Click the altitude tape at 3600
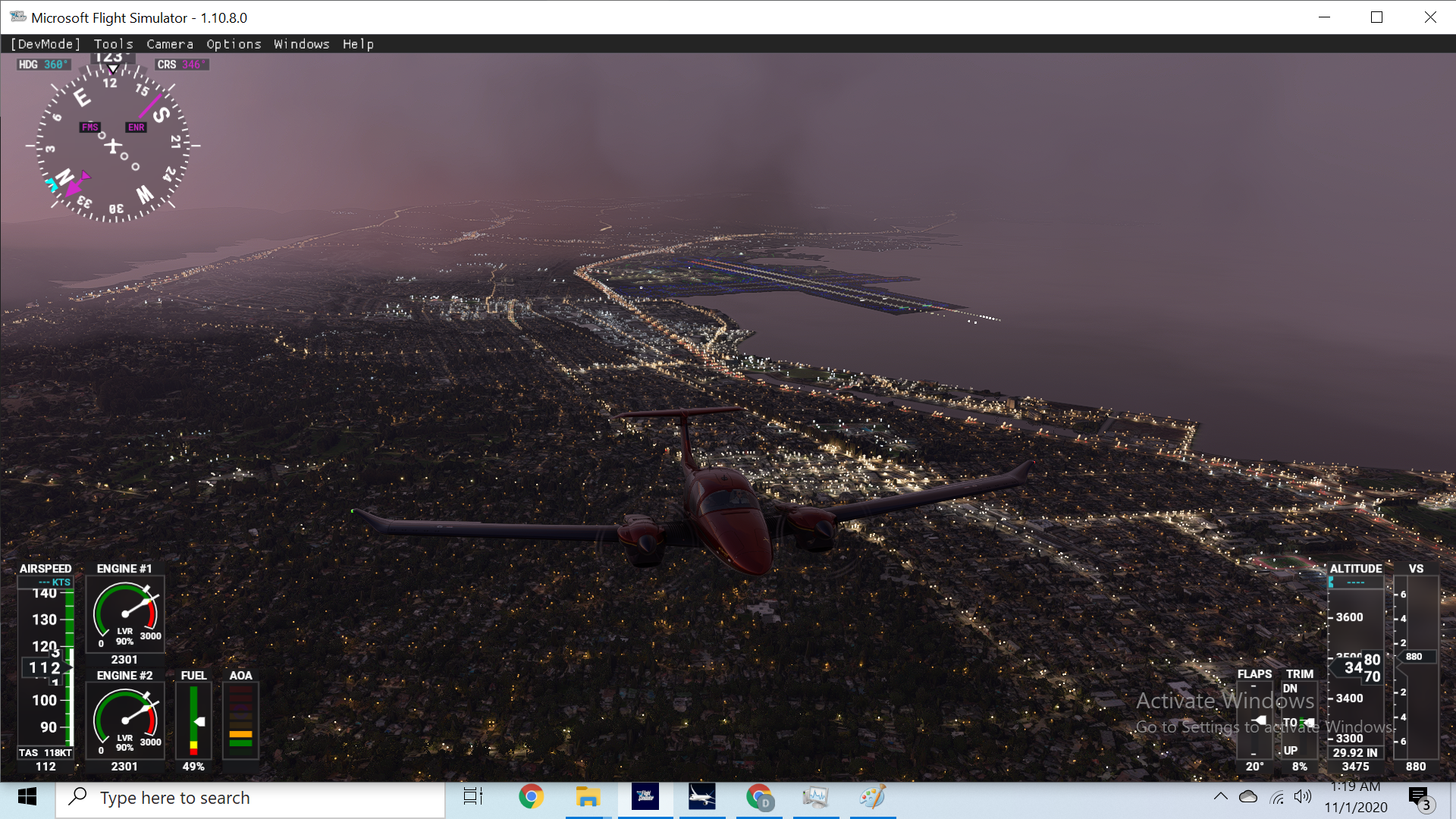The width and height of the screenshot is (1456, 819). 1349,617
